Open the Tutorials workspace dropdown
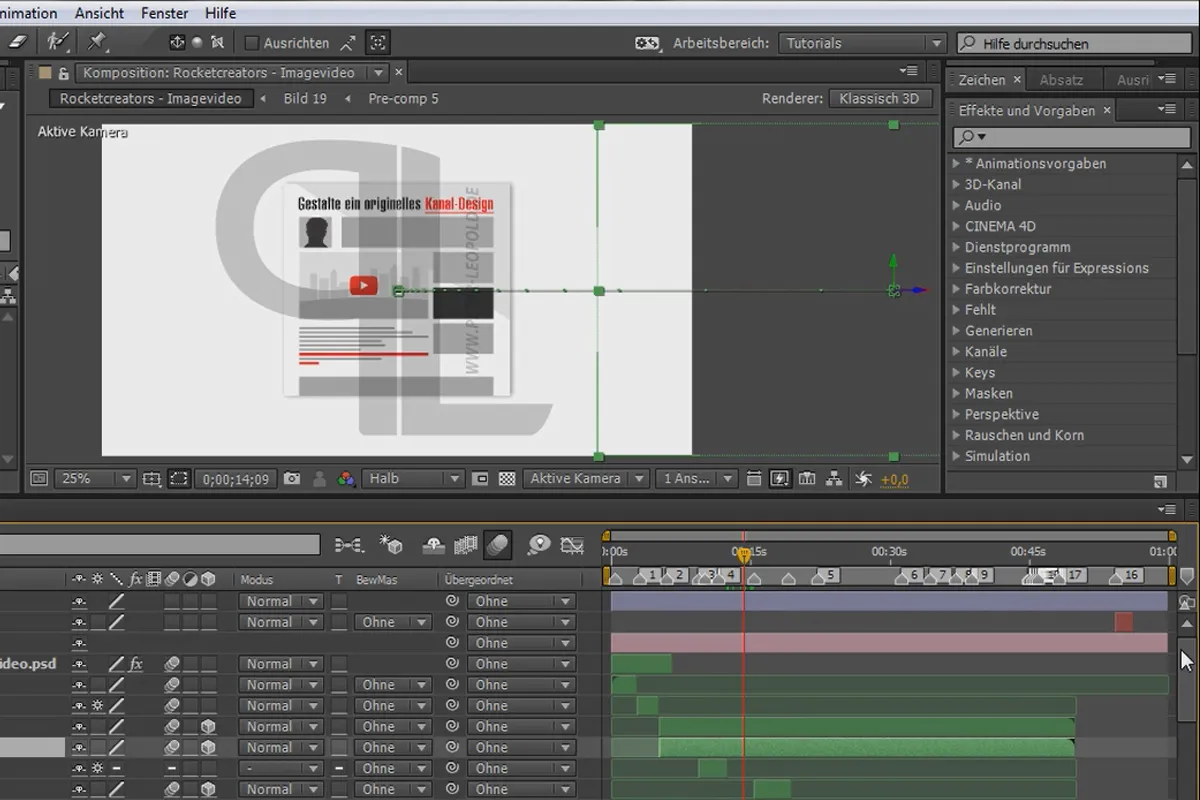This screenshot has height=800, width=1200. click(x=862, y=43)
